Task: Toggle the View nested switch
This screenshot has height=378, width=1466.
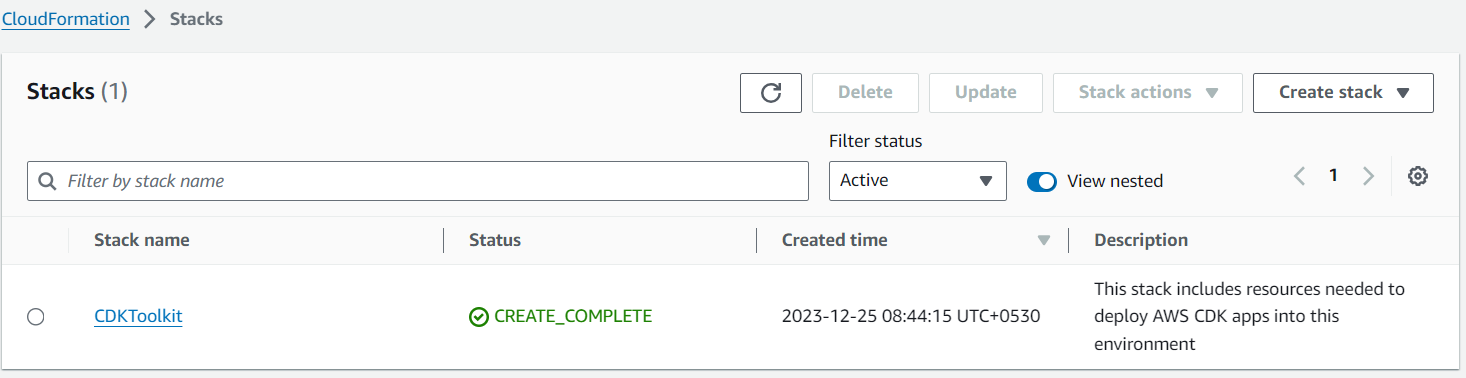Action: [x=1042, y=182]
